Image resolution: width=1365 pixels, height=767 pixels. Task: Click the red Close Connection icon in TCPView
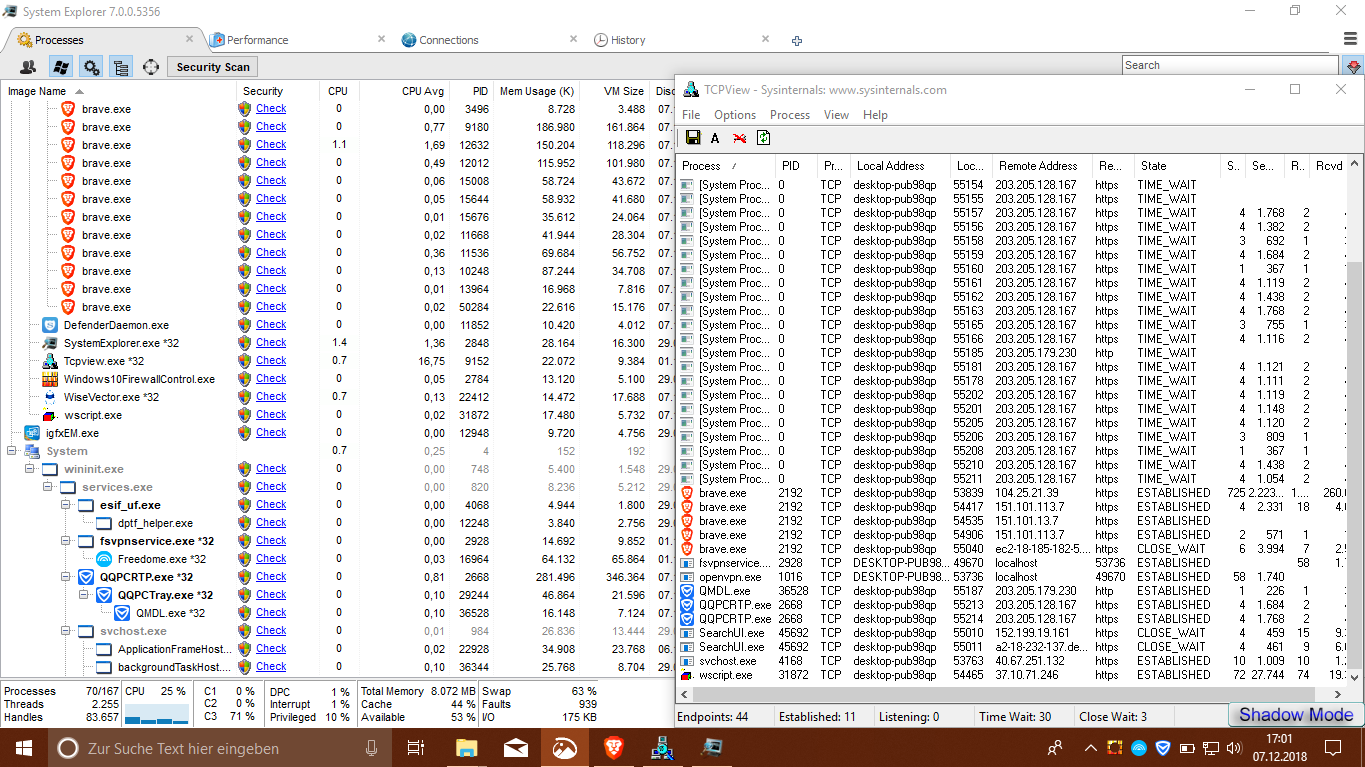tap(739, 138)
